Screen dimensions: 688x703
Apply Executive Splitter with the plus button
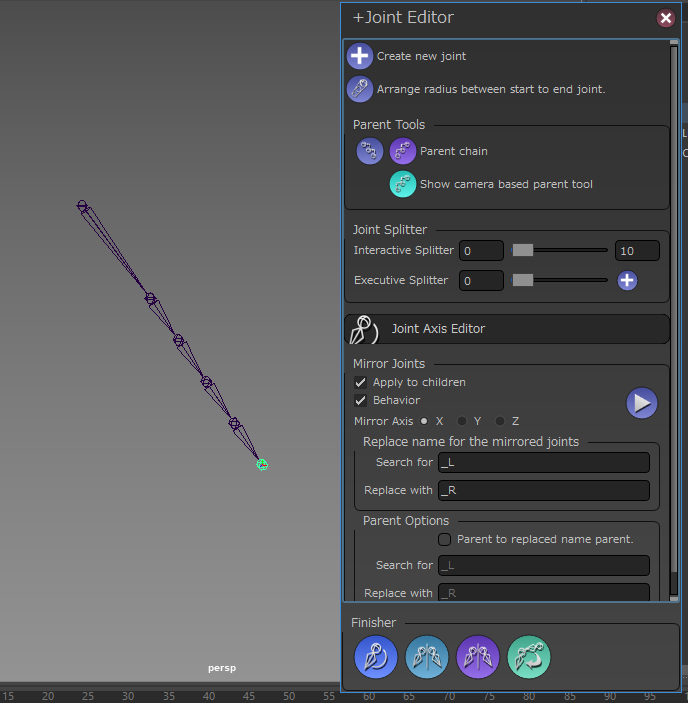coord(627,281)
